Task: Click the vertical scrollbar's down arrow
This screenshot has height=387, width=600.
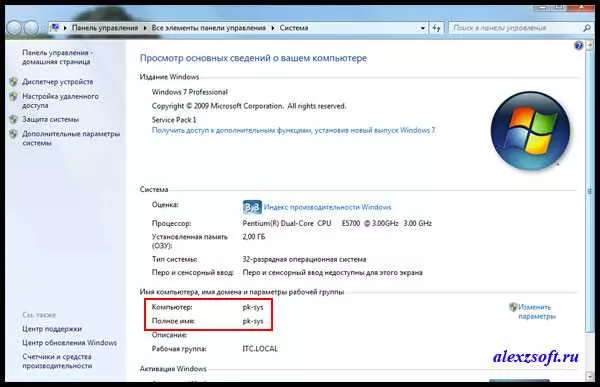Action: pos(590,377)
